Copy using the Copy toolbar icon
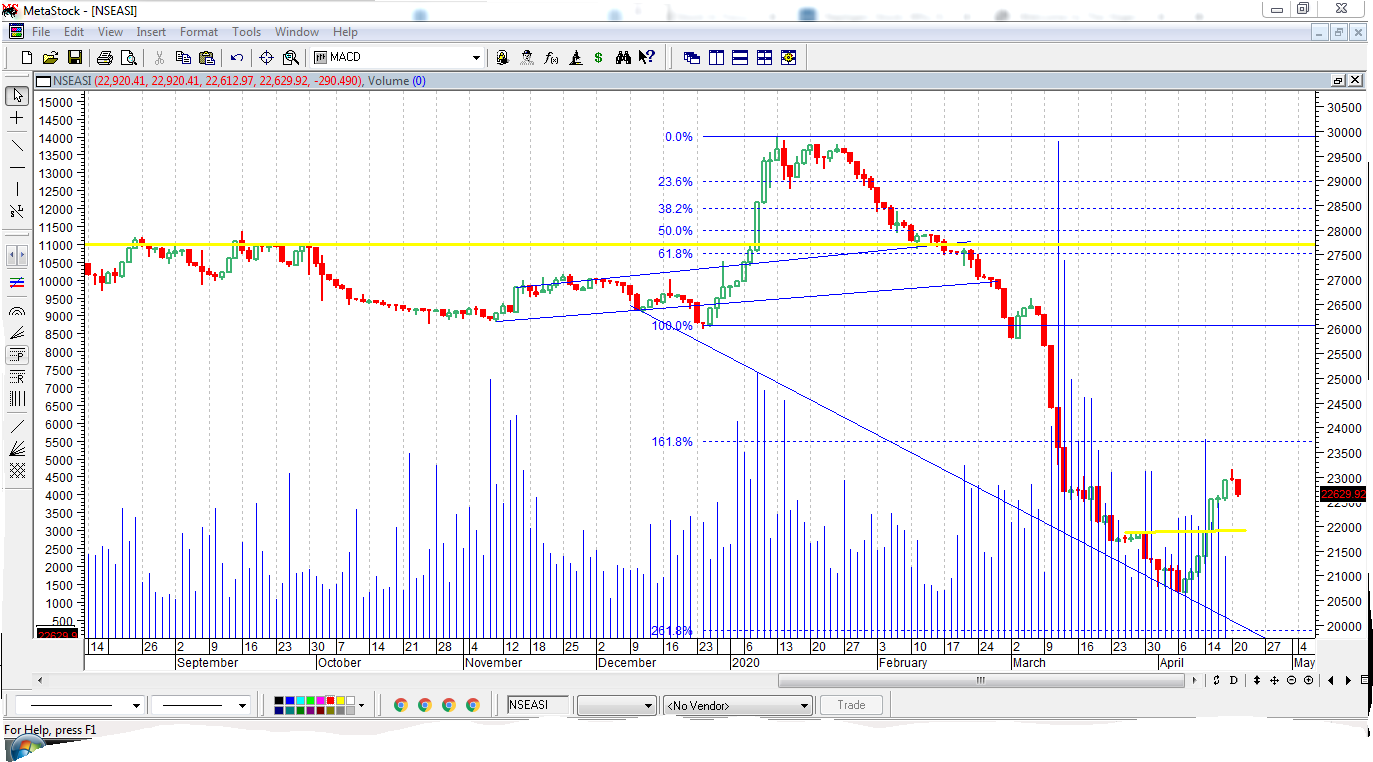The height and width of the screenshot is (762, 1373). 184,58
